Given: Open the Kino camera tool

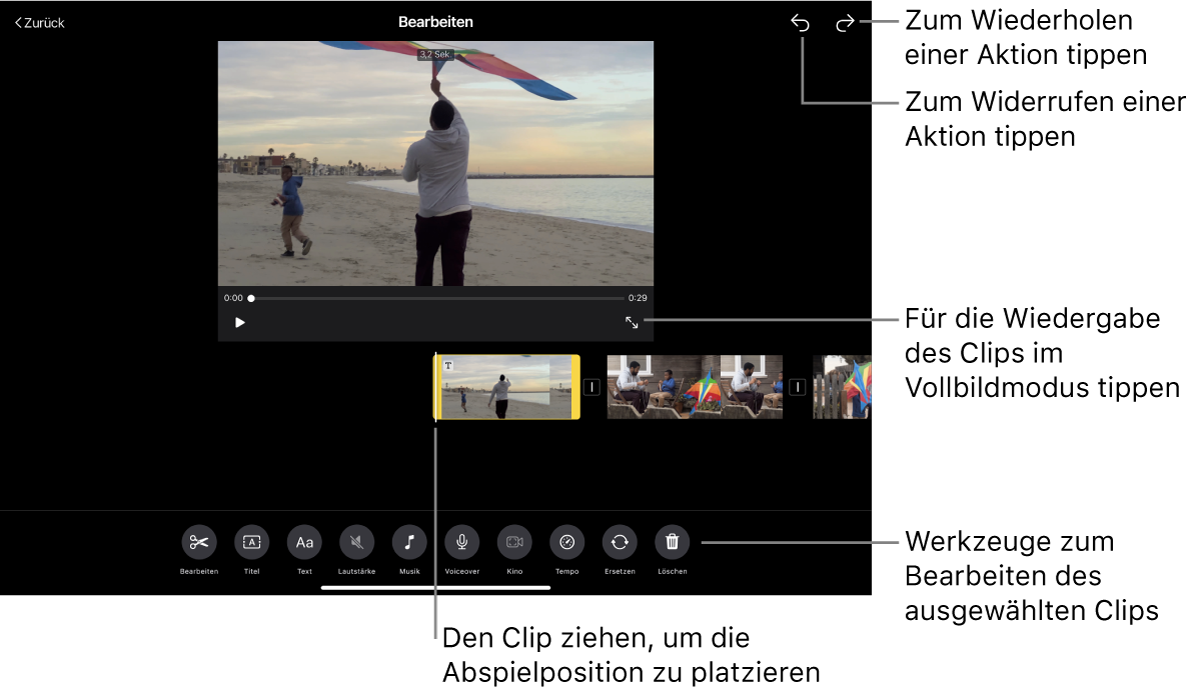Looking at the screenshot, I should (x=515, y=542).
